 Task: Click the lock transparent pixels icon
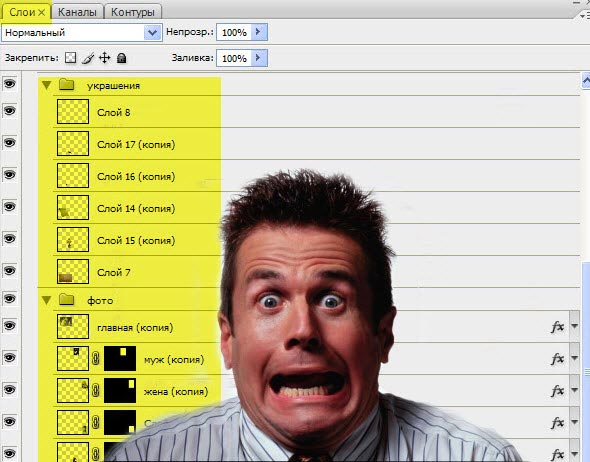point(70,58)
